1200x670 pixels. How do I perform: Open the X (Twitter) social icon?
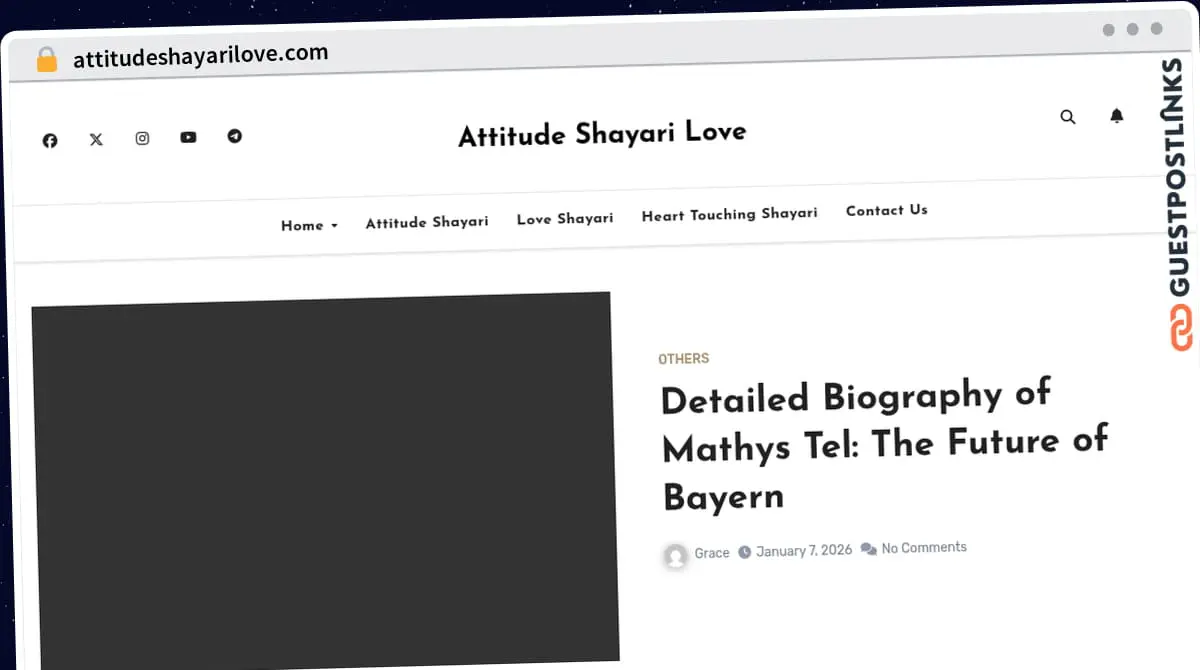pos(96,139)
